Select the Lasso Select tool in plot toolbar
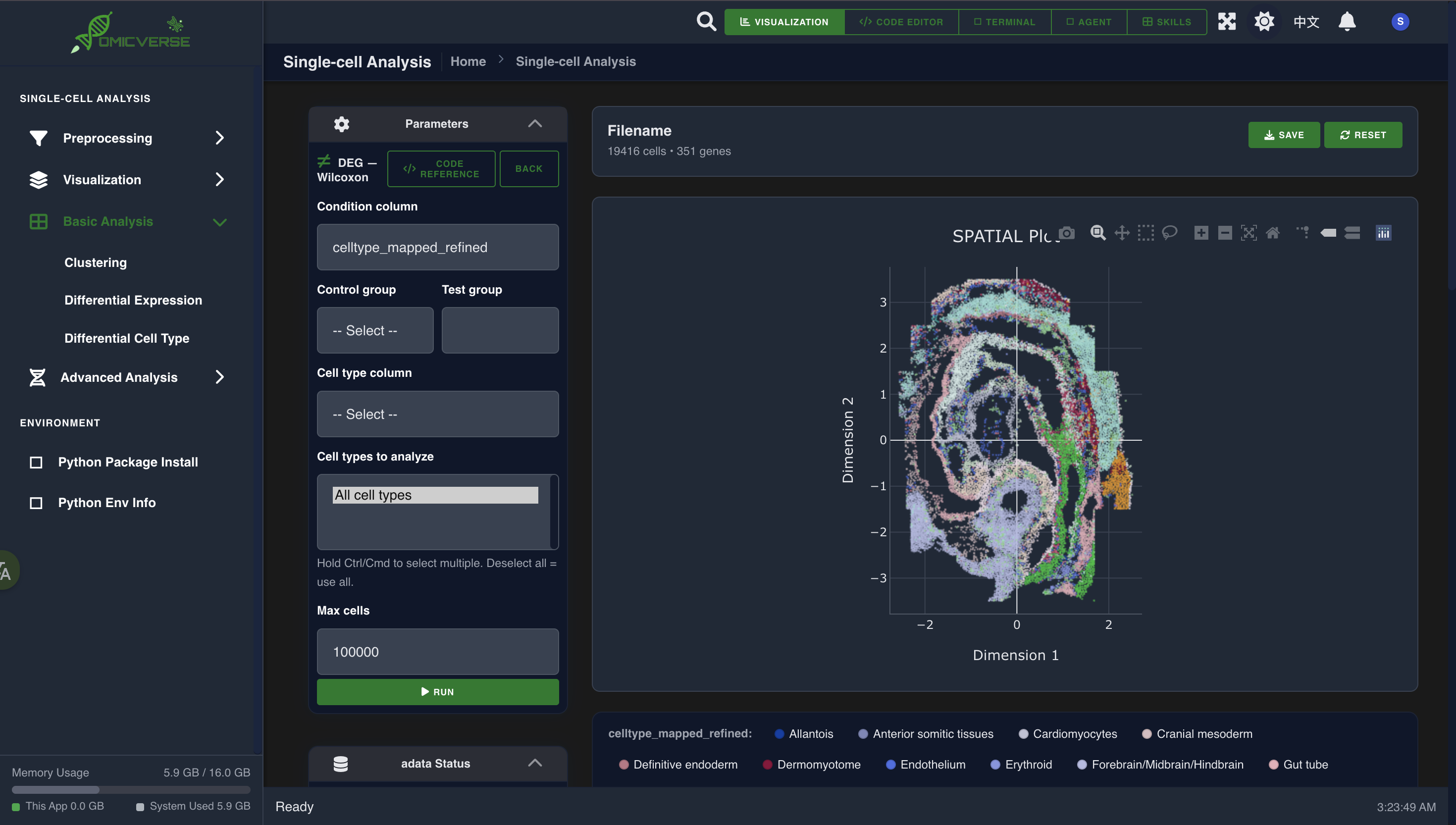Viewport: 1456px width, 825px height. click(1169, 233)
